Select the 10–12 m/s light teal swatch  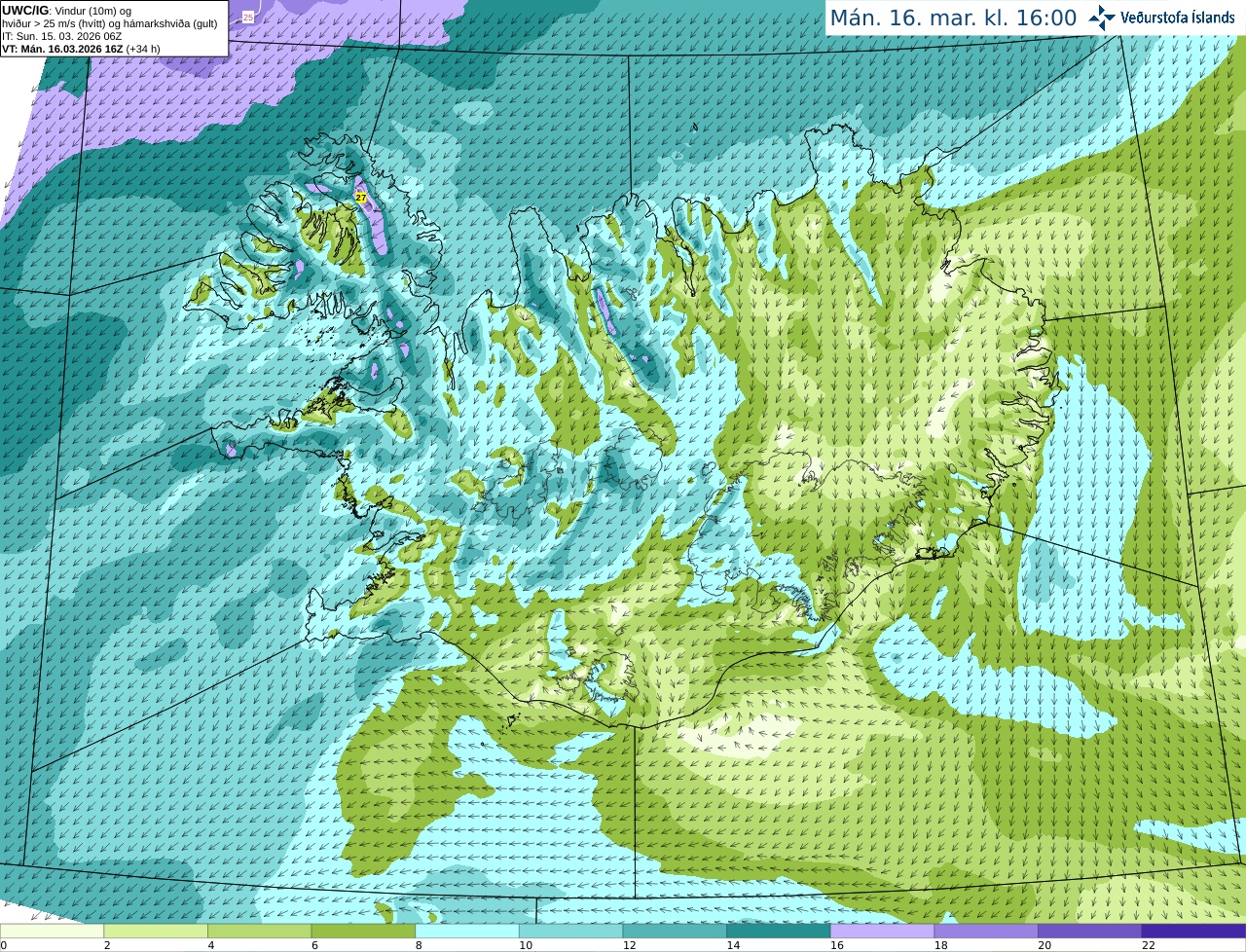570,932
